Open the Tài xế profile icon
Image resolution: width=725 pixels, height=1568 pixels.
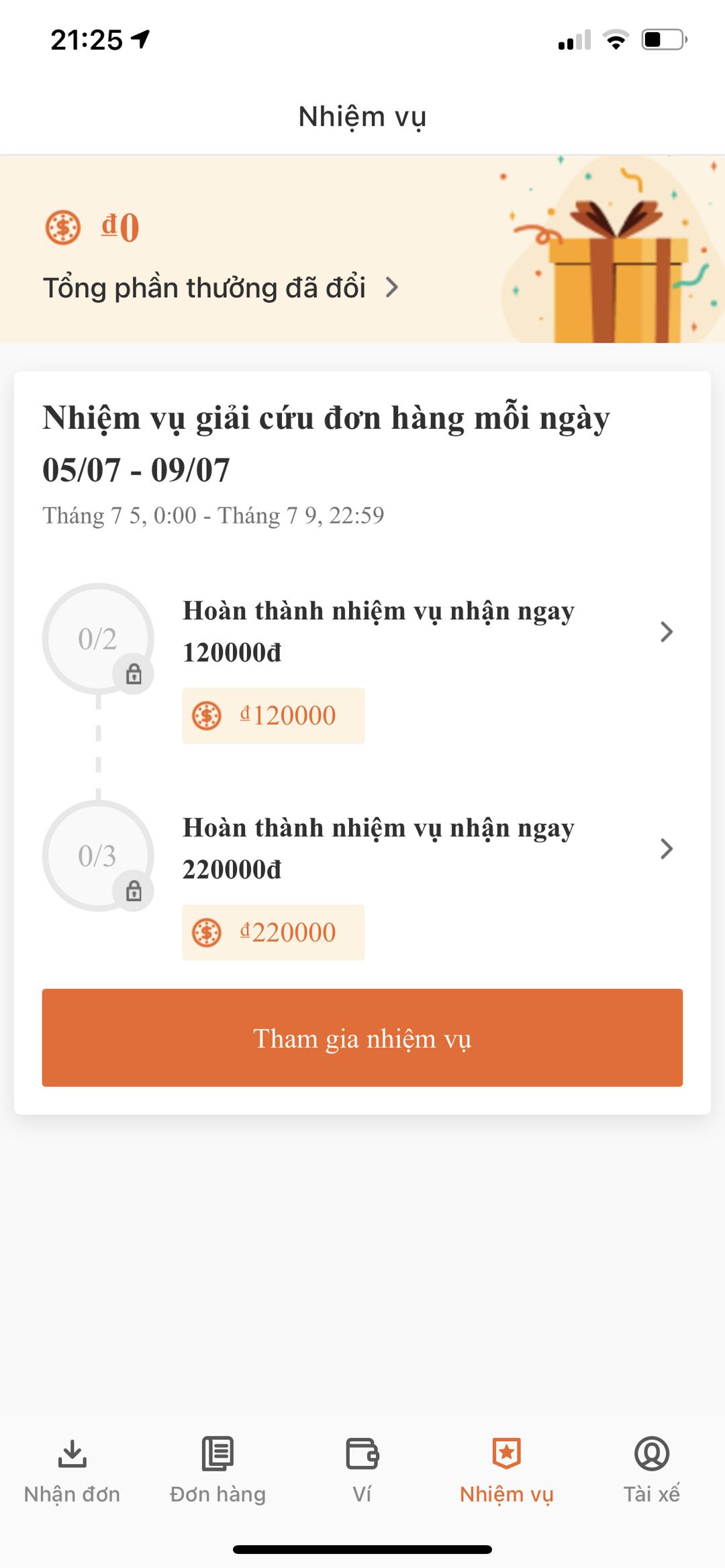click(x=652, y=1453)
